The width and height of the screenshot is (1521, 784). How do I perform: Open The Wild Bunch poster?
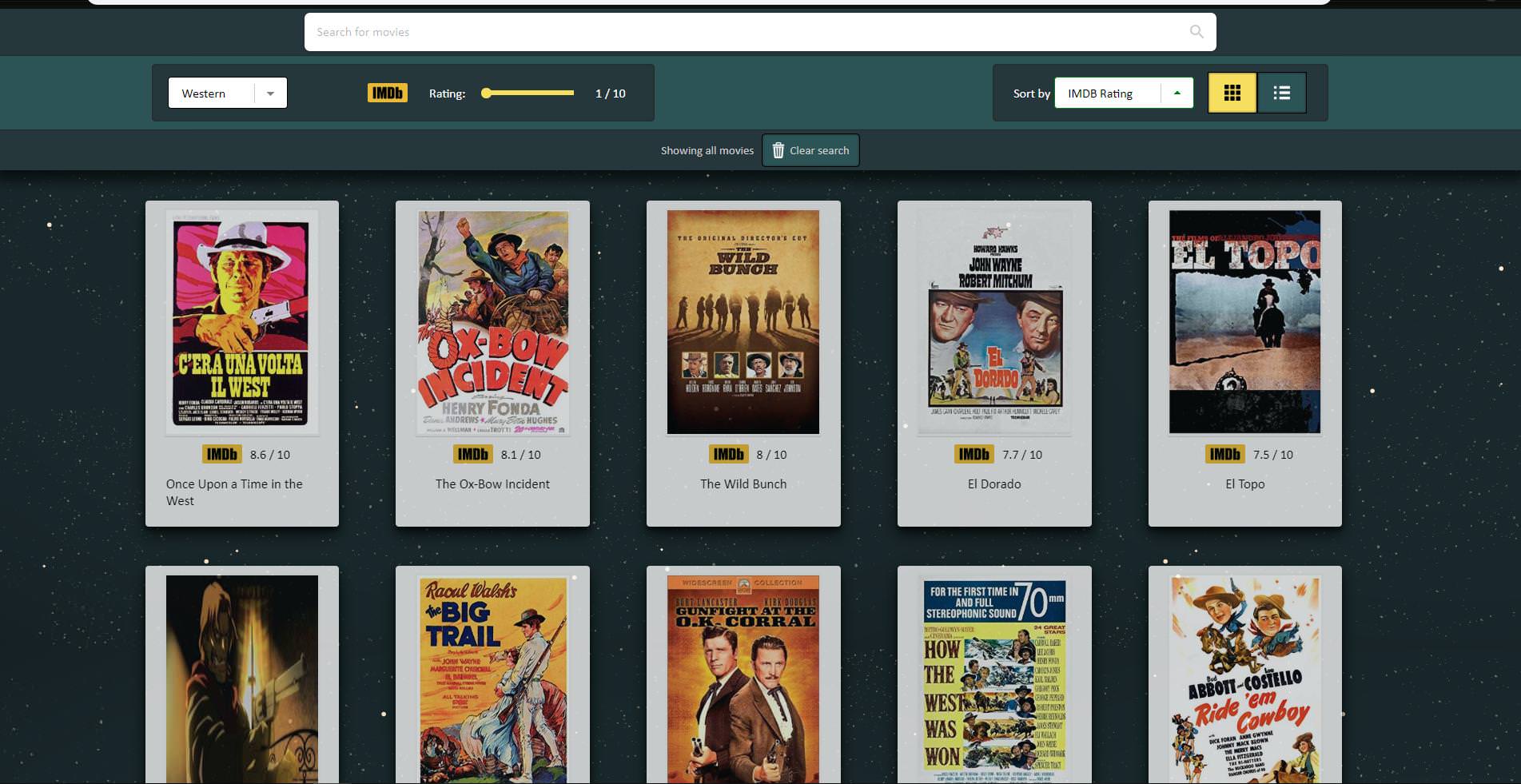(x=743, y=322)
